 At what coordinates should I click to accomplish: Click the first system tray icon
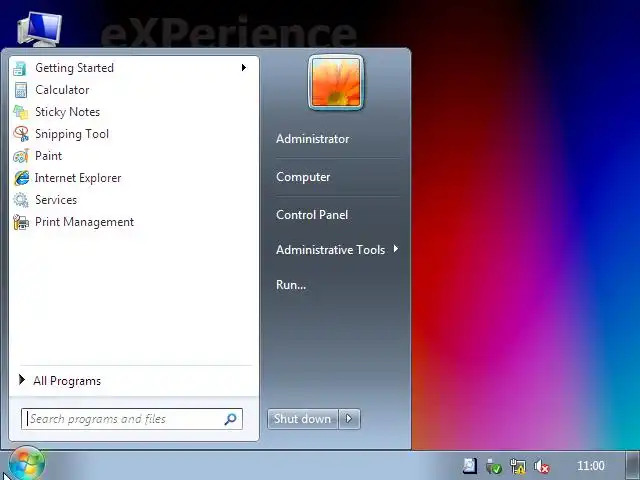pyautogui.click(x=470, y=466)
